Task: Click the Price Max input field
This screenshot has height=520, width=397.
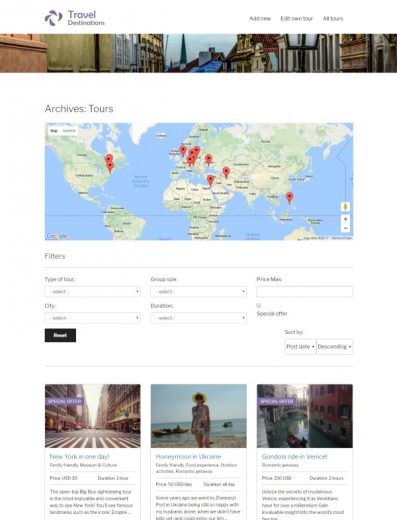Action: pyautogui.click(x=304, y=292)
